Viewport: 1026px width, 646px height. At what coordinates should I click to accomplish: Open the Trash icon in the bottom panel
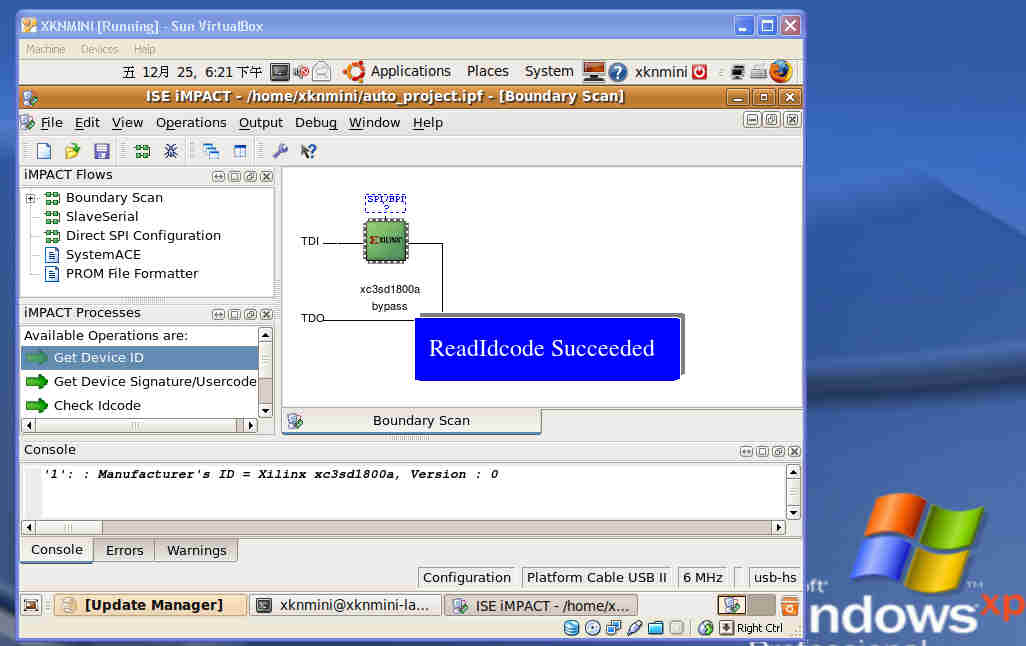[790, 605]
